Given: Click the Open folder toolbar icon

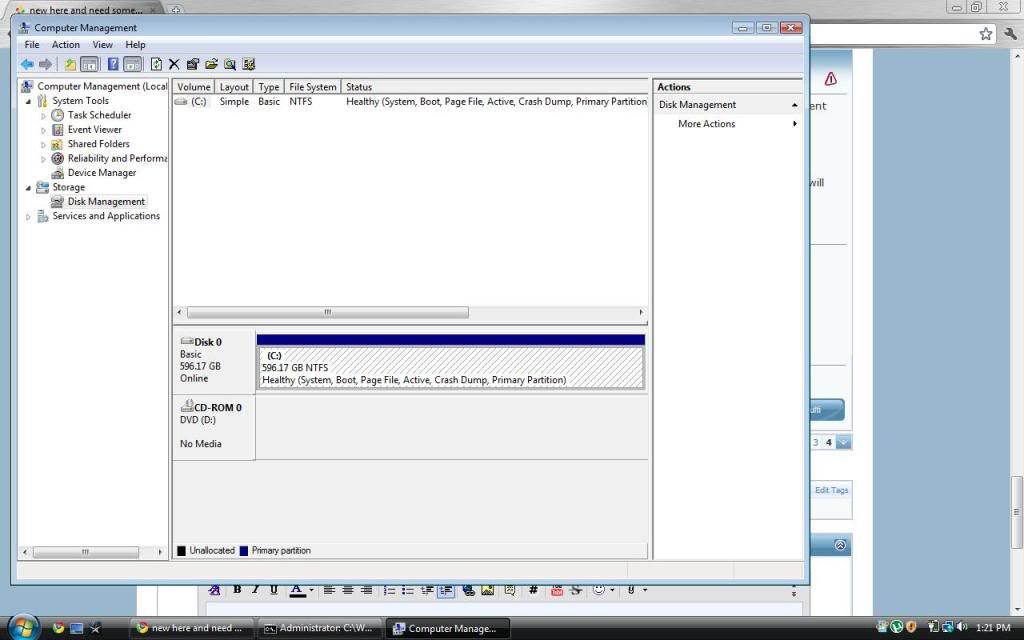Looking at the screenshot, I should pyautogui.click(x=211, y=64).
